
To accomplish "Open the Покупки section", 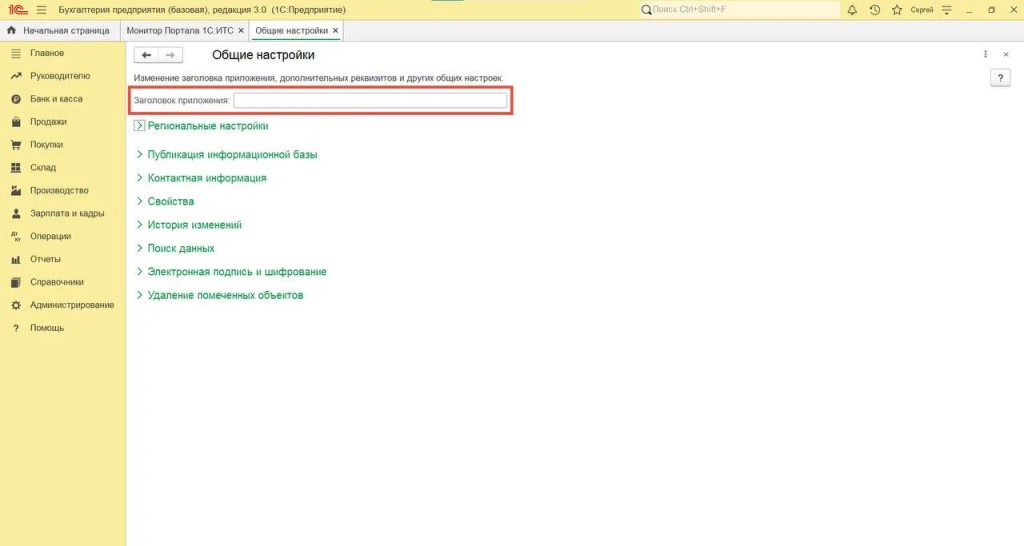I will click(x=46, y=144).
